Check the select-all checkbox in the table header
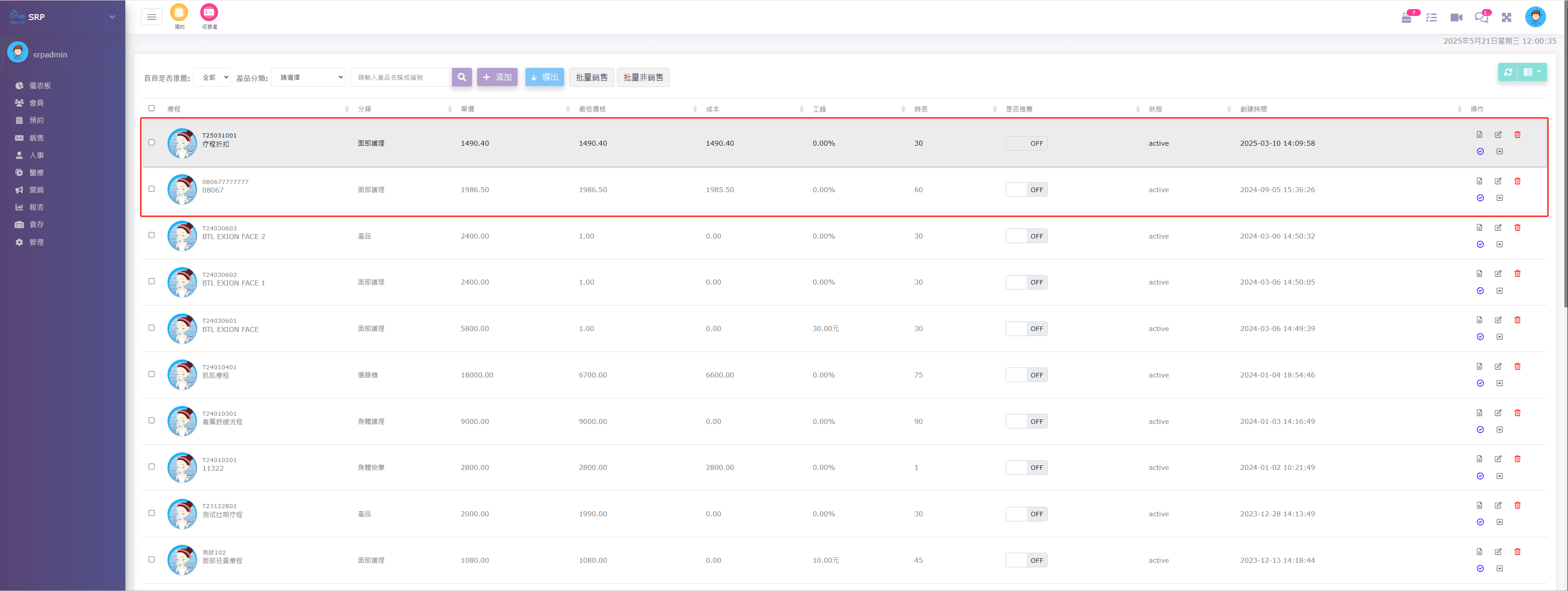Viewport: 1568px width, 591px height. point(152,108)
